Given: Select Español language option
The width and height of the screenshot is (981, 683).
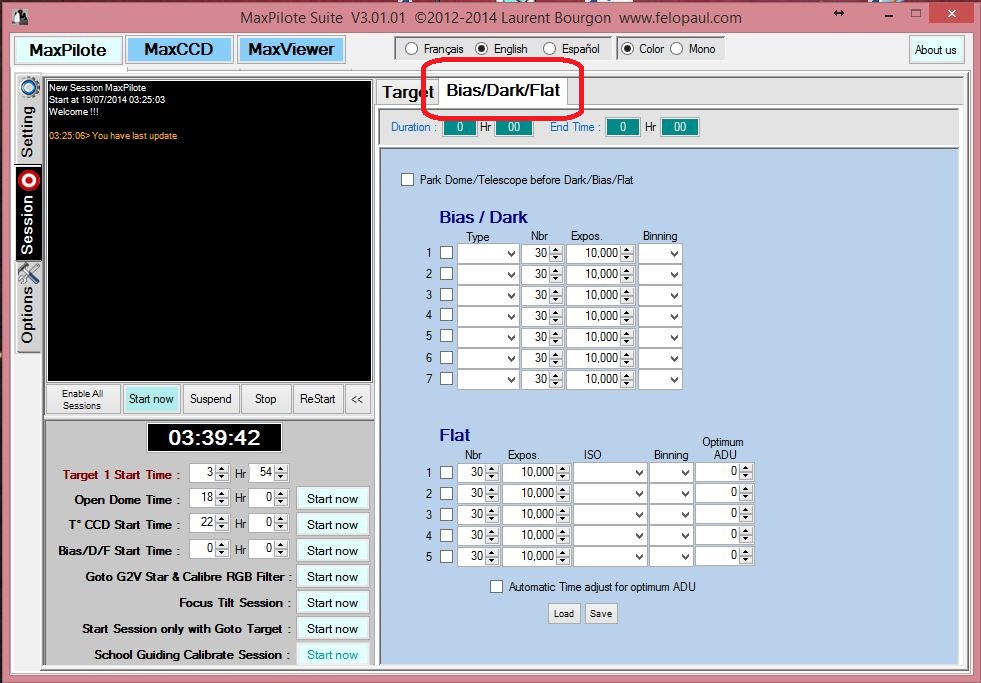Looking at the screenshot, I should 571,49.
